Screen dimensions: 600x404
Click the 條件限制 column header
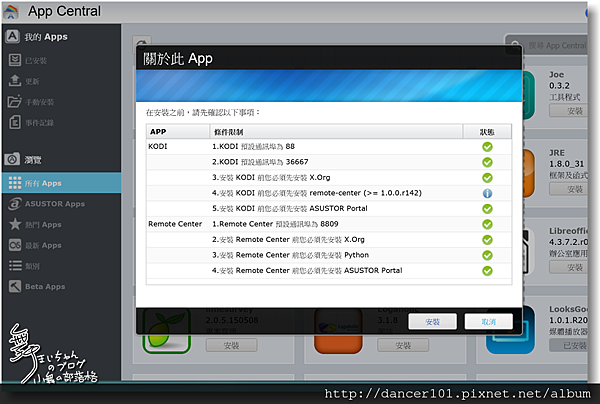[336, 132]
